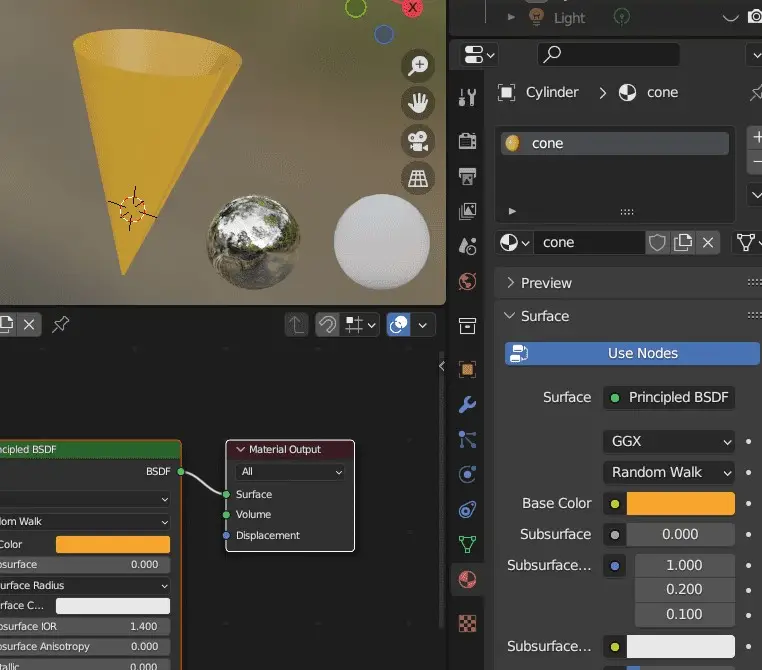Open the Texture properties checker icon
Screen dimensions: 762x670
(467, 623)
